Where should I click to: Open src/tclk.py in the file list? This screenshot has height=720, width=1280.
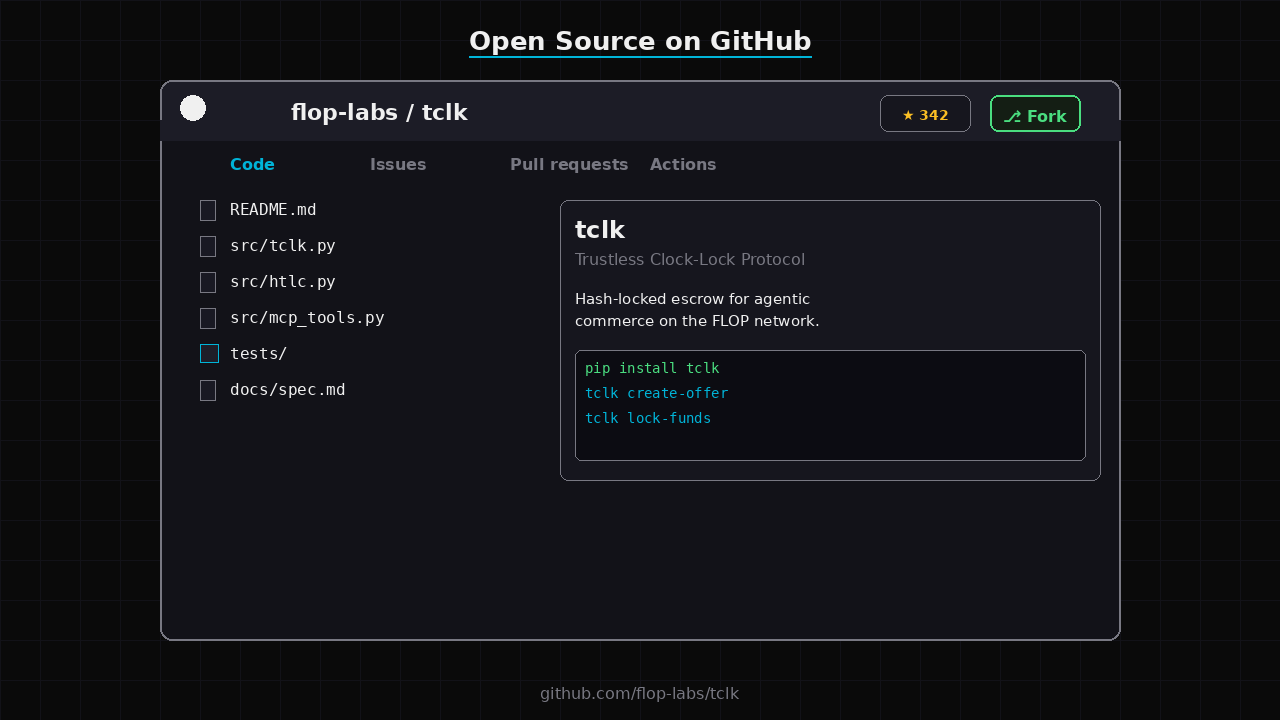[x=283, y=246]
